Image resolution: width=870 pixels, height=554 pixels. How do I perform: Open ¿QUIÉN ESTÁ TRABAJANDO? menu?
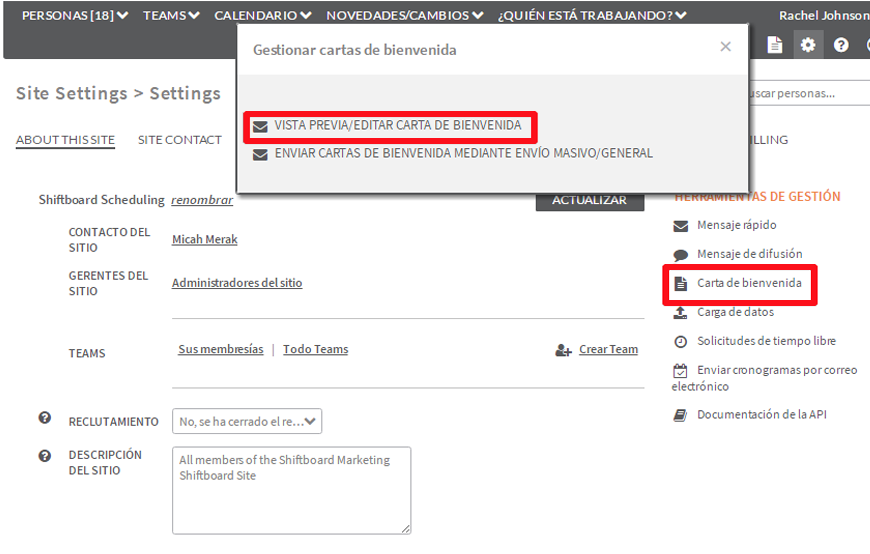[x=592, y=16]
